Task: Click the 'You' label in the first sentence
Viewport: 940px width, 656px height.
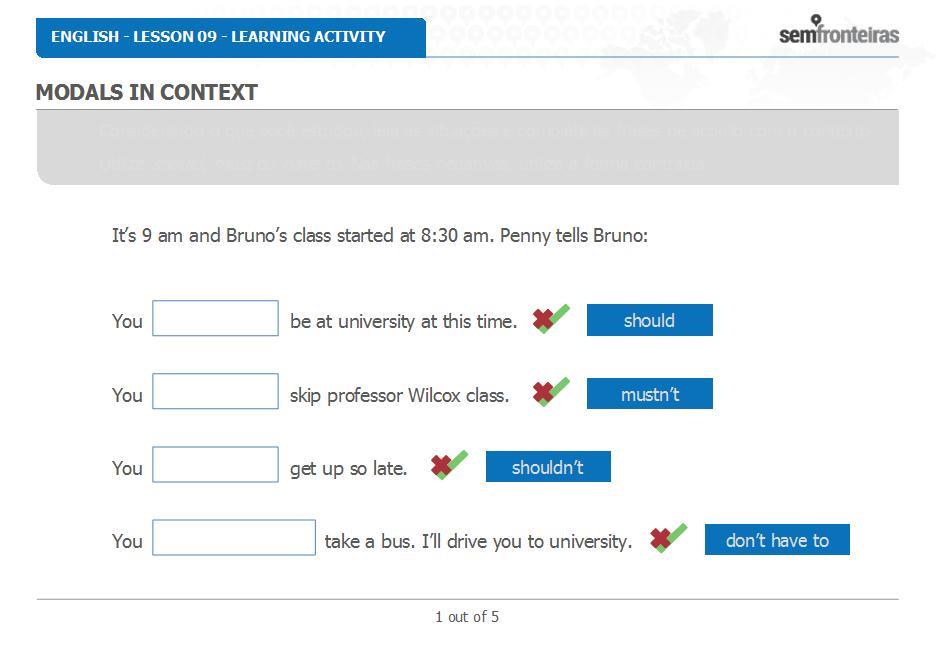Action: coord(127,321)
